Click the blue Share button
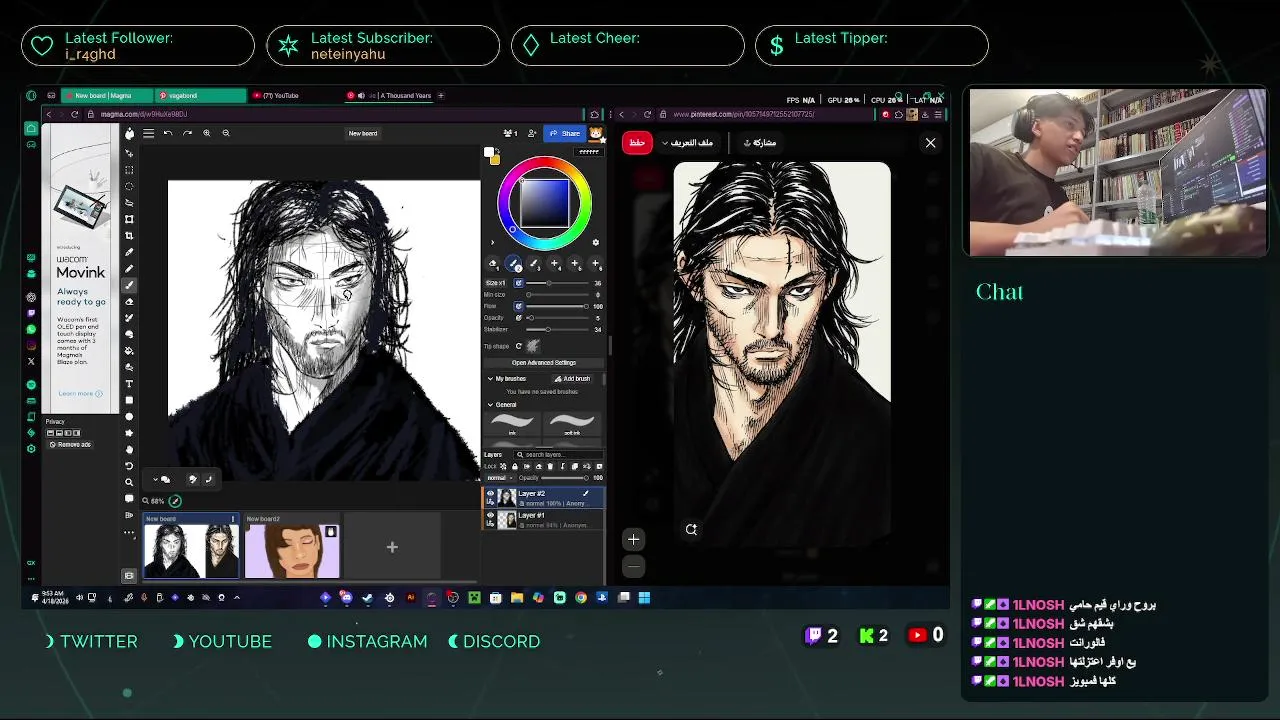Image resolution: width=1280 pixels, height=720 pixels. click(565, 133)
